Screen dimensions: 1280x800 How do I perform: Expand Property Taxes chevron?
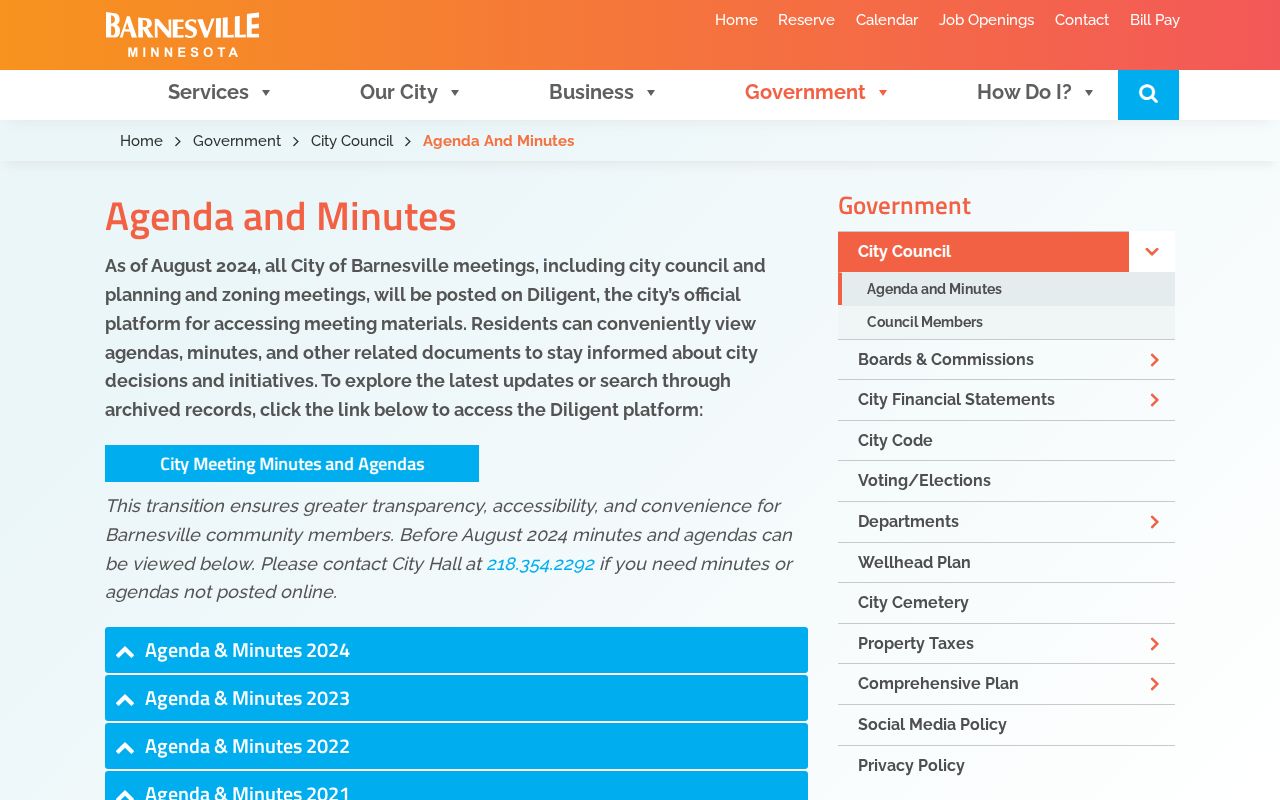(1154, 644)
